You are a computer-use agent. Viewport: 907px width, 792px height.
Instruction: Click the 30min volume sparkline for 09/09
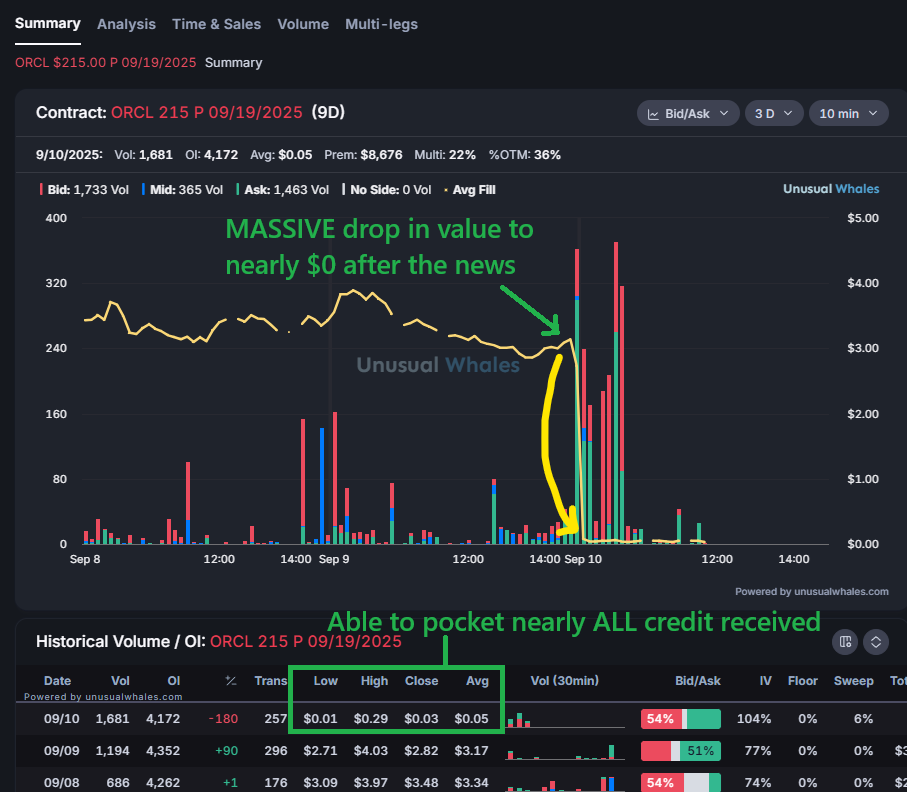[x=565, y=752]
